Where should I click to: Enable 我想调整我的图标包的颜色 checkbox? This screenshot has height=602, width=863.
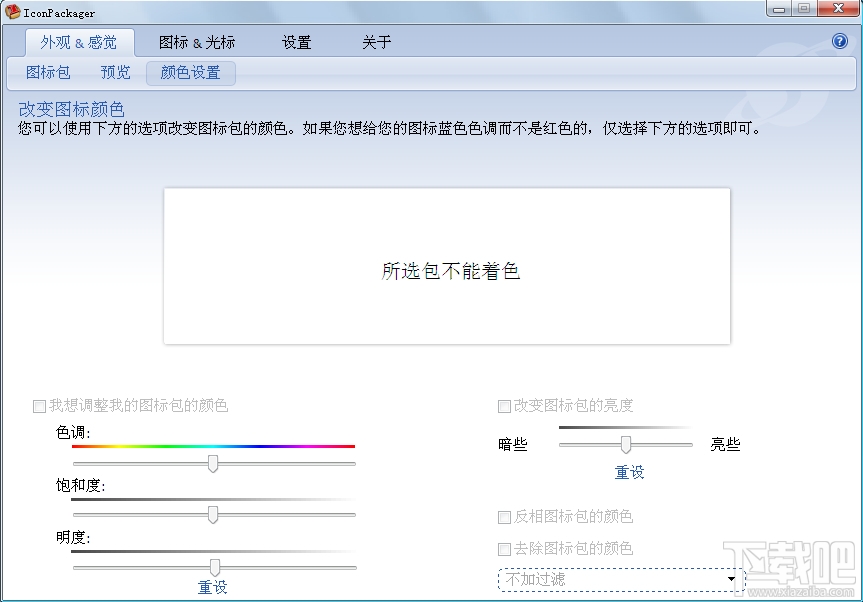[38, 406]
